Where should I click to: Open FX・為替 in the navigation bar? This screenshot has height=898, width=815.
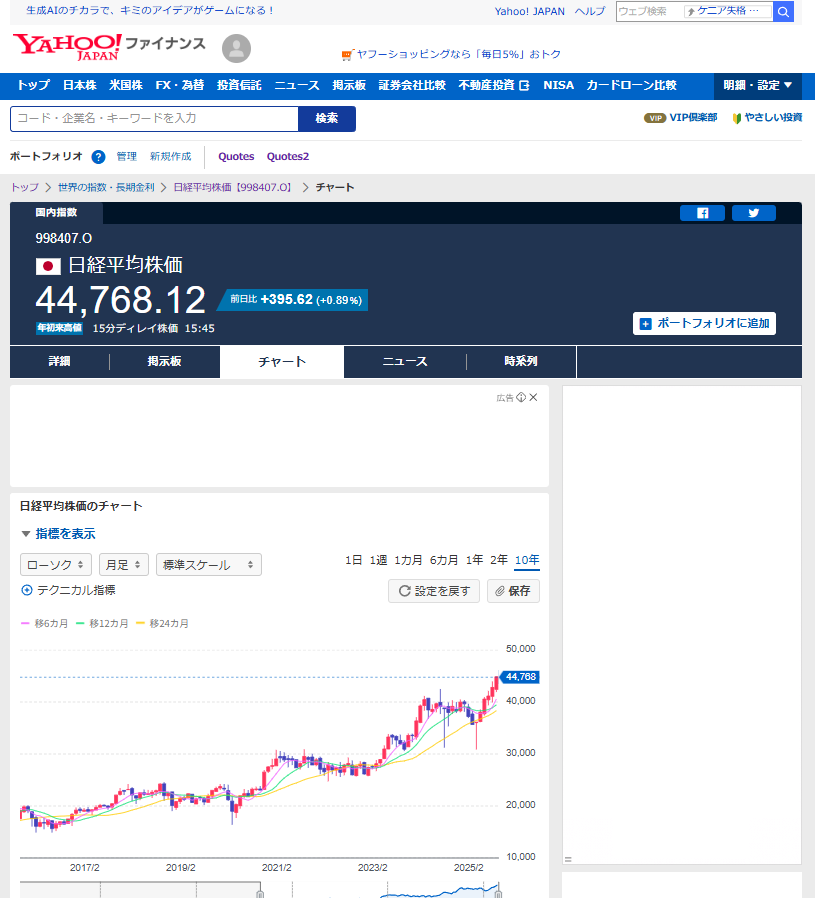tap(180, 86)
